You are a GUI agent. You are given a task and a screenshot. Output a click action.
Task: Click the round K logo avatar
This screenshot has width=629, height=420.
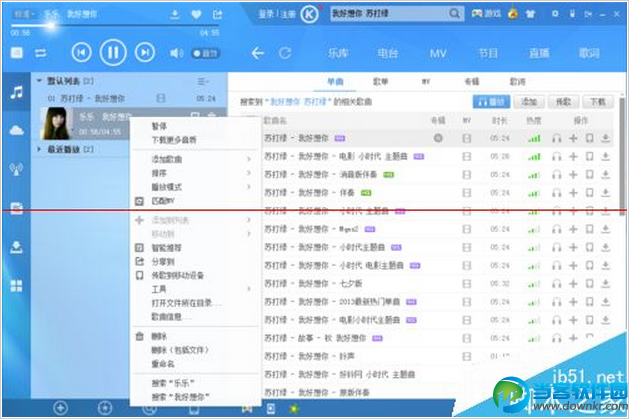pyautogui.click(x=309, y=15)
